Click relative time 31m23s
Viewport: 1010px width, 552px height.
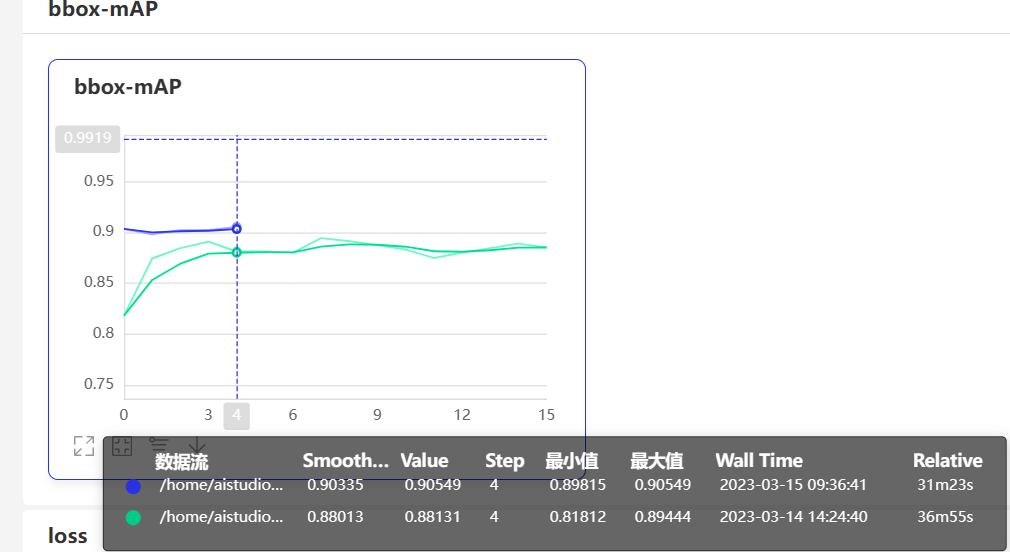click(946, 485)
